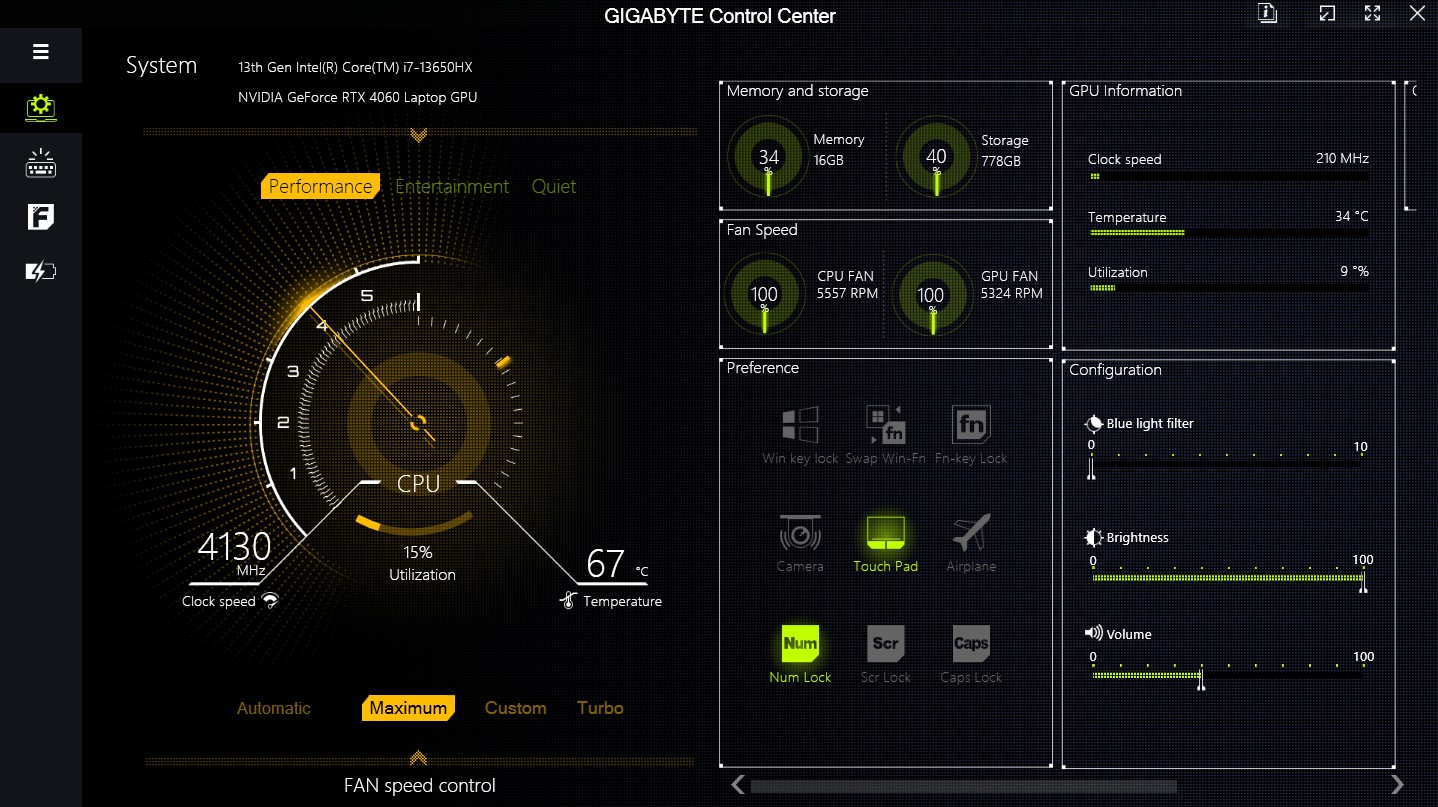
Task: Disable the Touch Pad
Action: click(885, 543)
